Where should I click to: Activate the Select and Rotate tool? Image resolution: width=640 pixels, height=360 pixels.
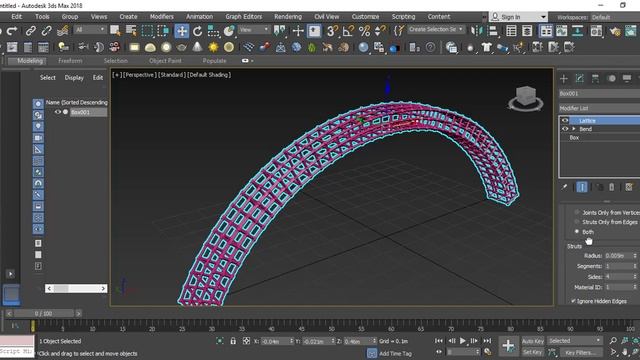coord(198,31)
